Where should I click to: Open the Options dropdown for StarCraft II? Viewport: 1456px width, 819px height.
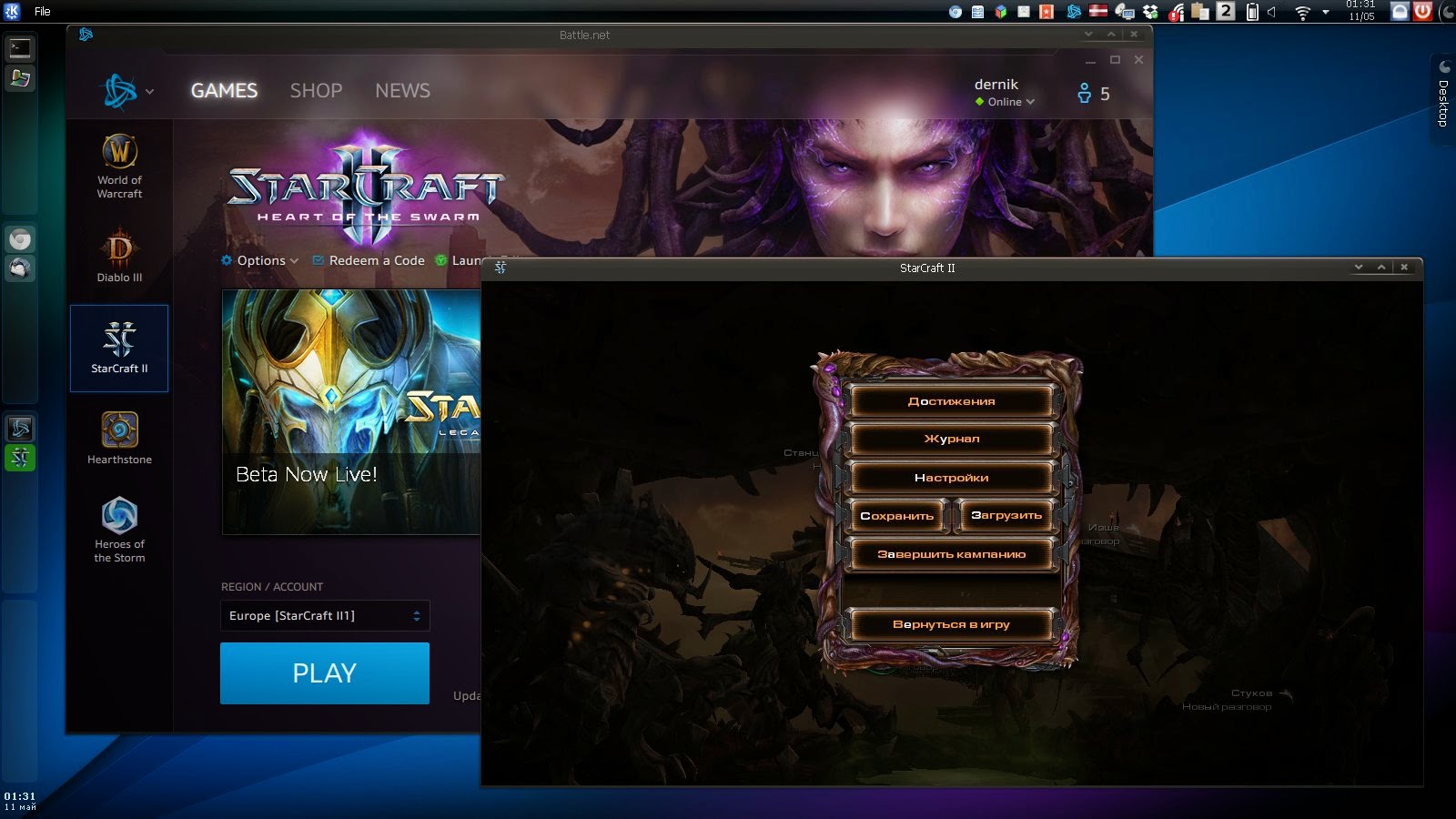point(259,260)
